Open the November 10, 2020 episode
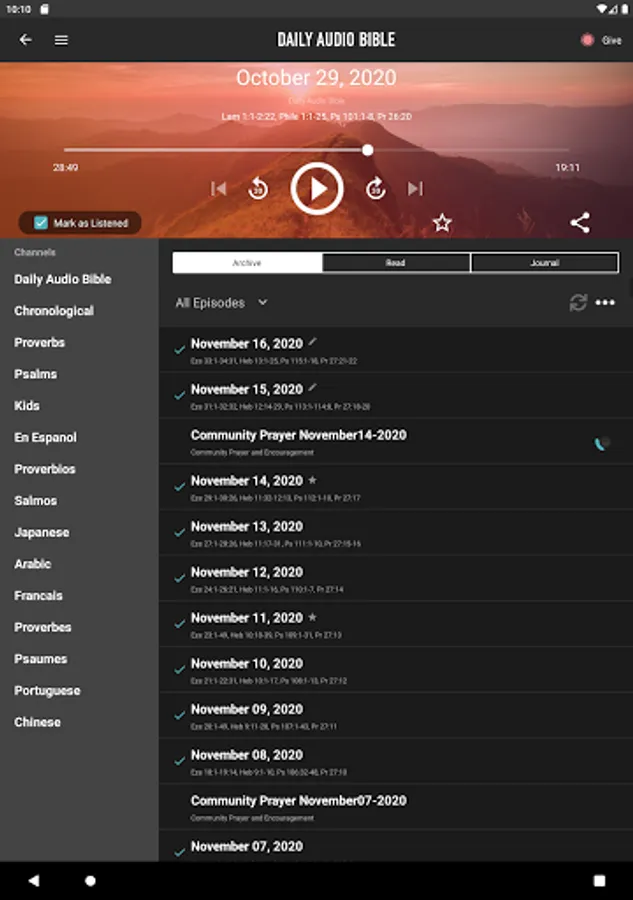Screen dimensions: 633x900 [396, 670]
